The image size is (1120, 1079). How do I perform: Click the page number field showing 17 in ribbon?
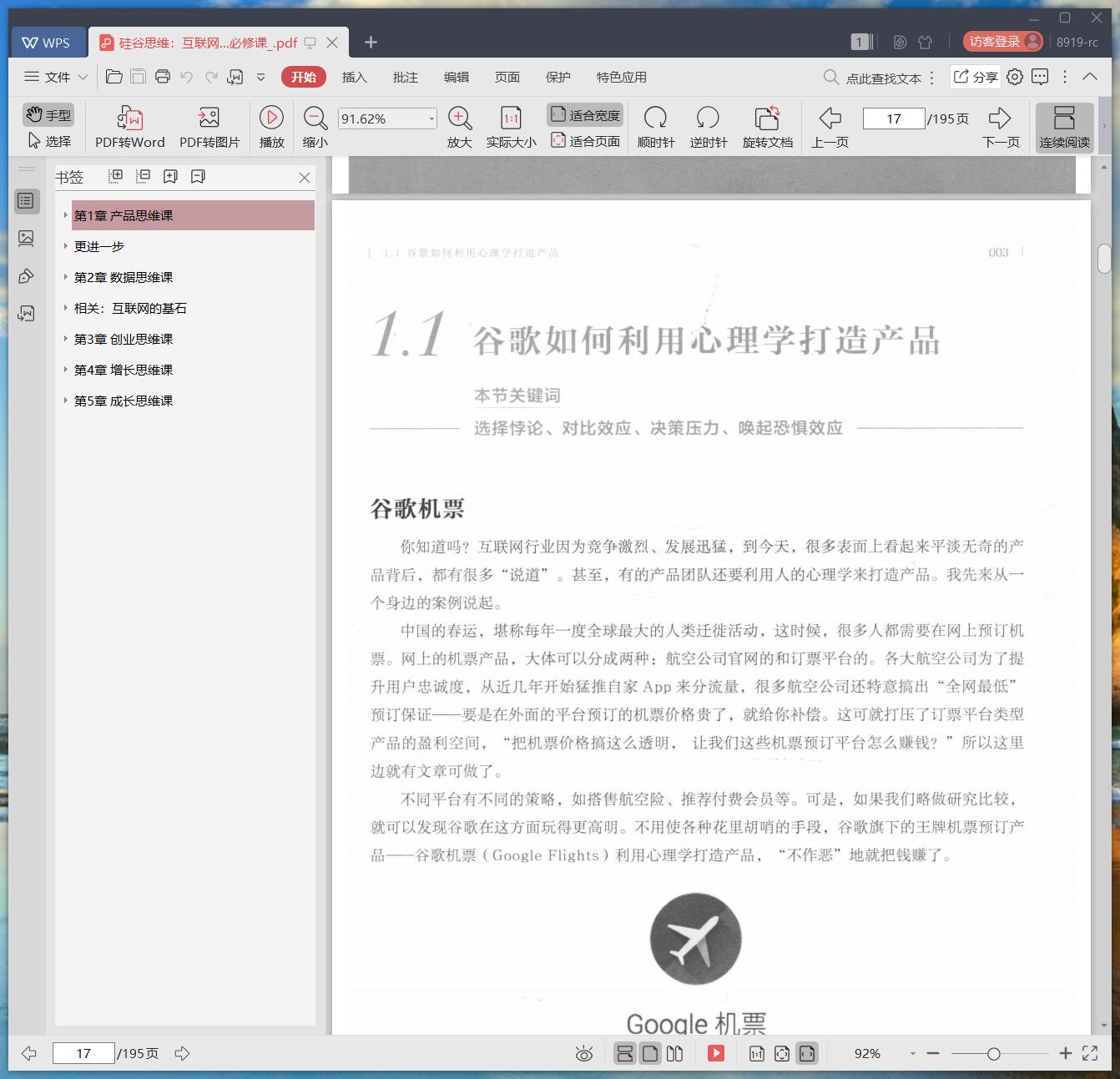tap(894, 118)
